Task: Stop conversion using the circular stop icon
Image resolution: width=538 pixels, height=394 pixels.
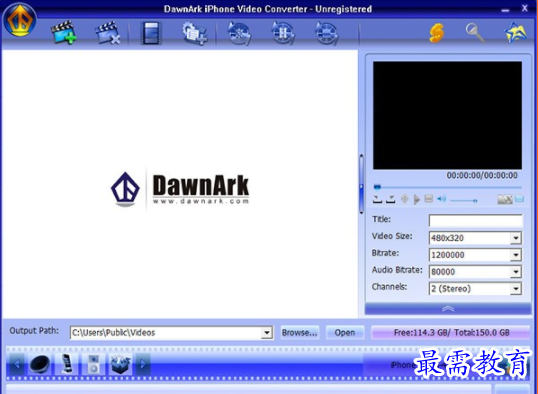Action: [x=326, y=33]
